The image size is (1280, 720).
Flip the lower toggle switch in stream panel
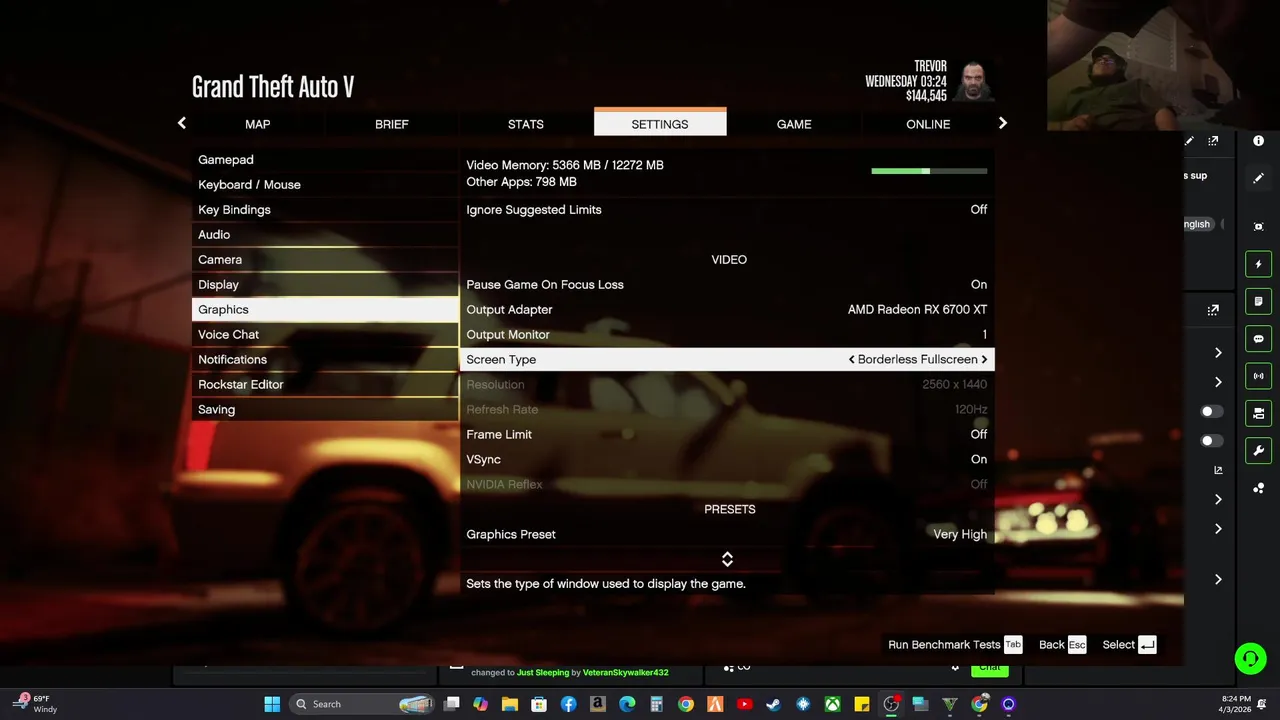pos(1210,440)
